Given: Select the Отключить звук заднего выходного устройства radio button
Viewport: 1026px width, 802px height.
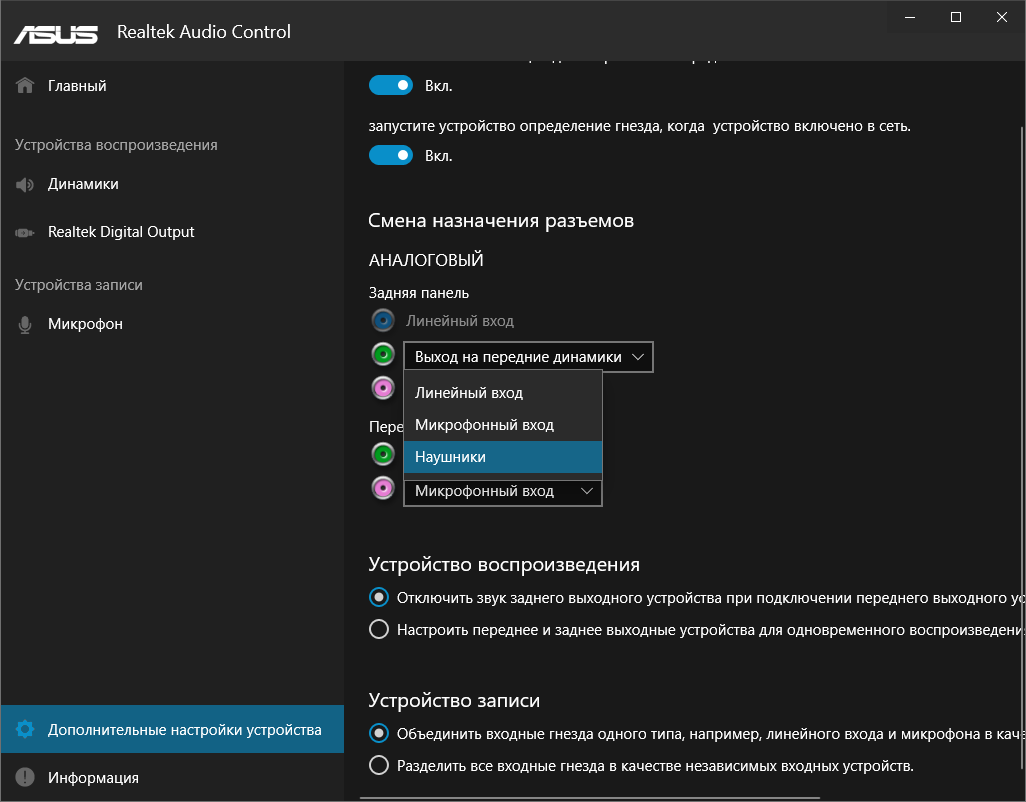Looking at the screenshot, I should click(x=379, y=598).
